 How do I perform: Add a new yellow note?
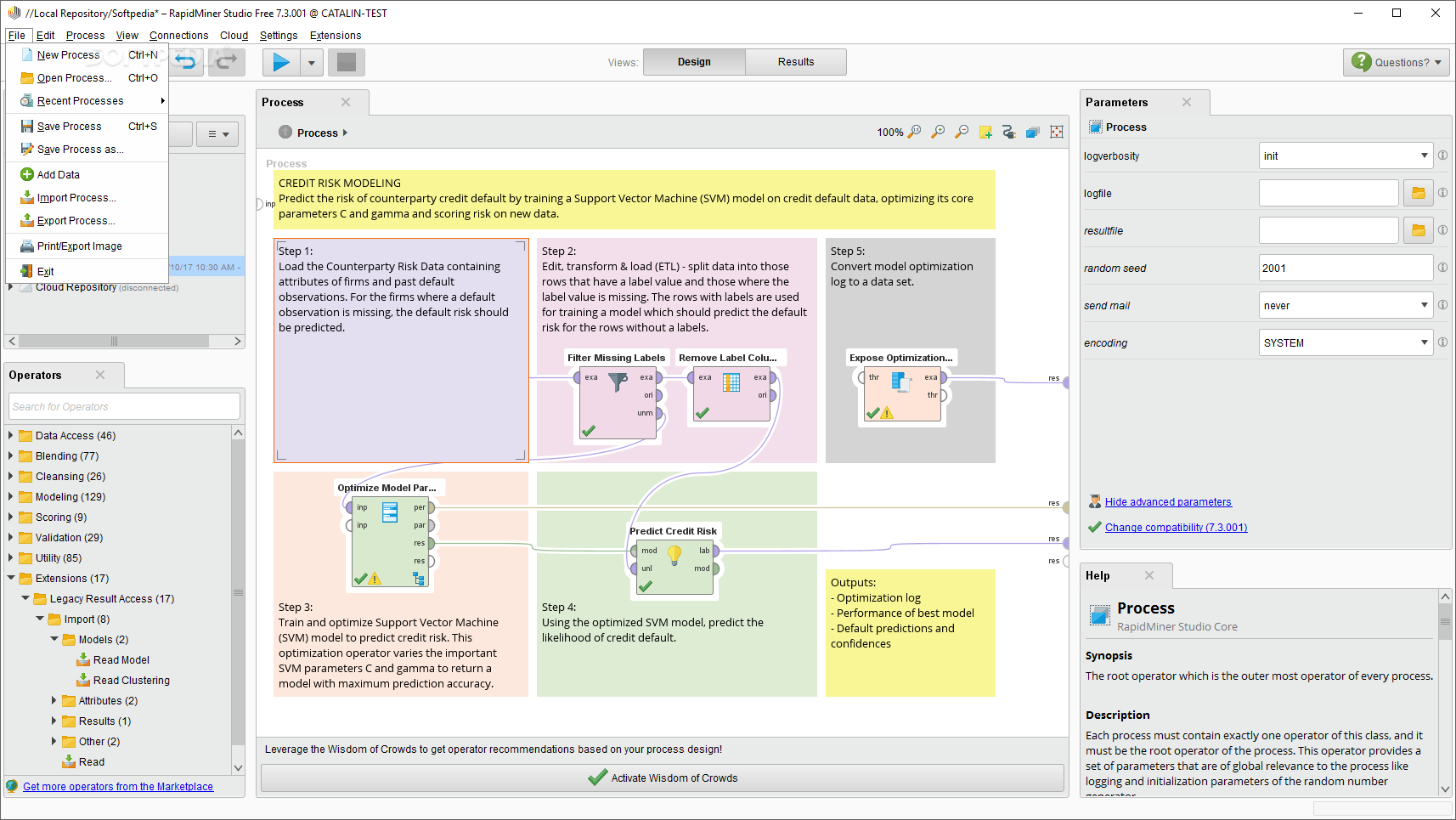tap(985, 133)
